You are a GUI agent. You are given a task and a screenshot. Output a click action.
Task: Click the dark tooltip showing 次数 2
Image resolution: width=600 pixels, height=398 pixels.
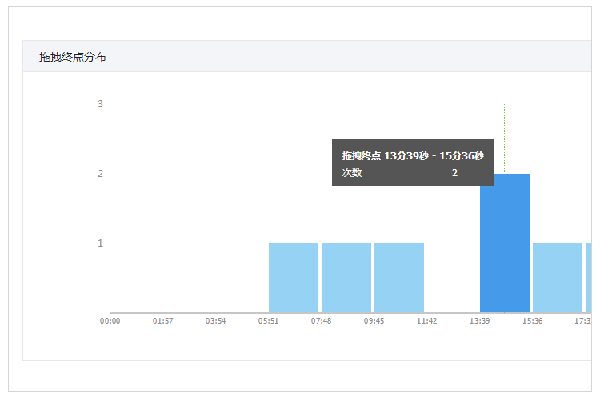click(x=413, y=162)
